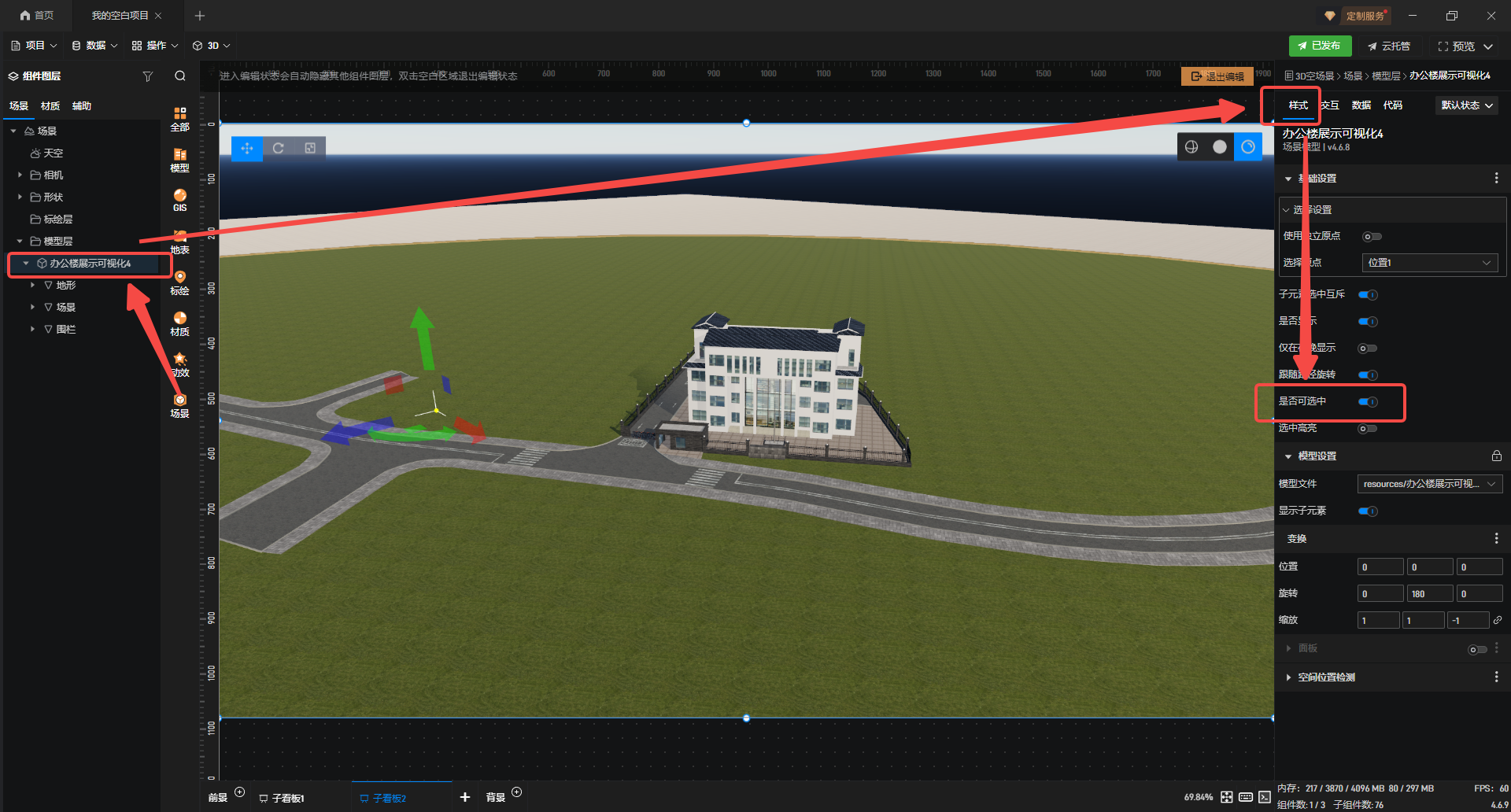Viewport: 1511px width, 812px height.
Task: Open the 材质 component category in sidebar
Action: pos(179,323)
